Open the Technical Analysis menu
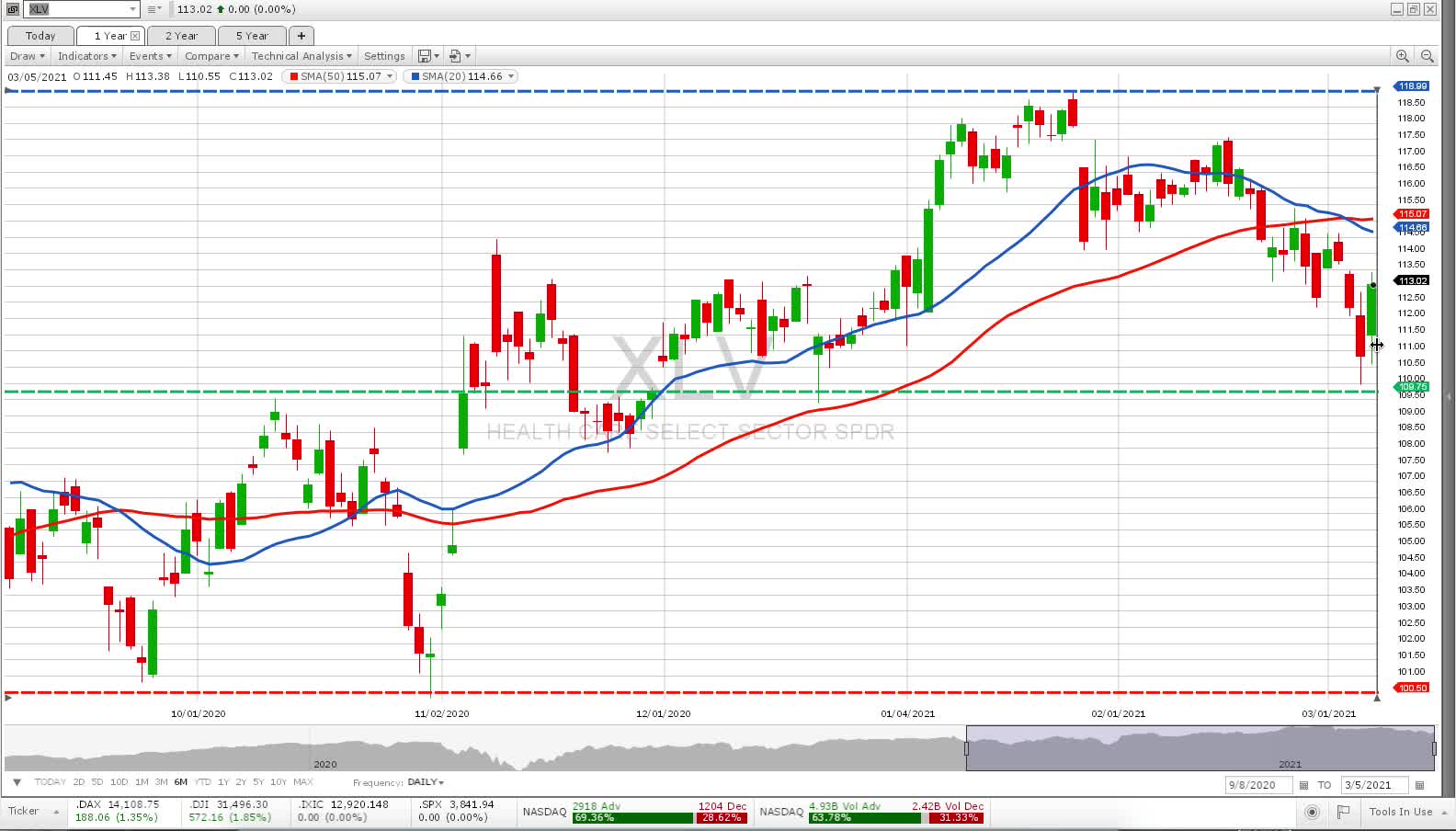The width and height of the screenshot is (1456, 831). pyautogui.click(x=301, y=56)
